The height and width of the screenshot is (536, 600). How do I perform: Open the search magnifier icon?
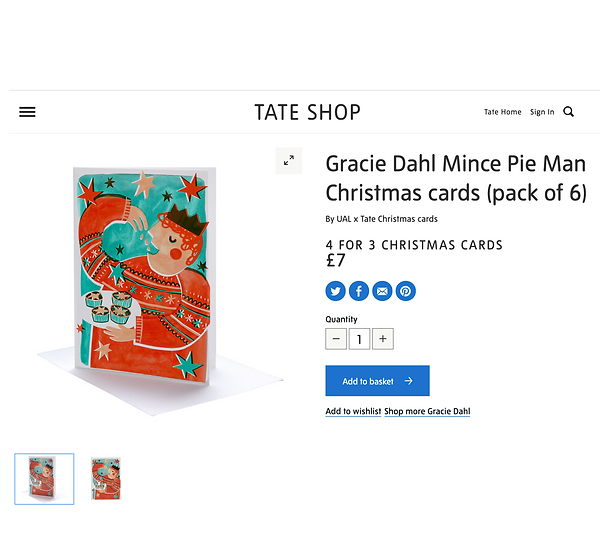(x=568, y=112)
